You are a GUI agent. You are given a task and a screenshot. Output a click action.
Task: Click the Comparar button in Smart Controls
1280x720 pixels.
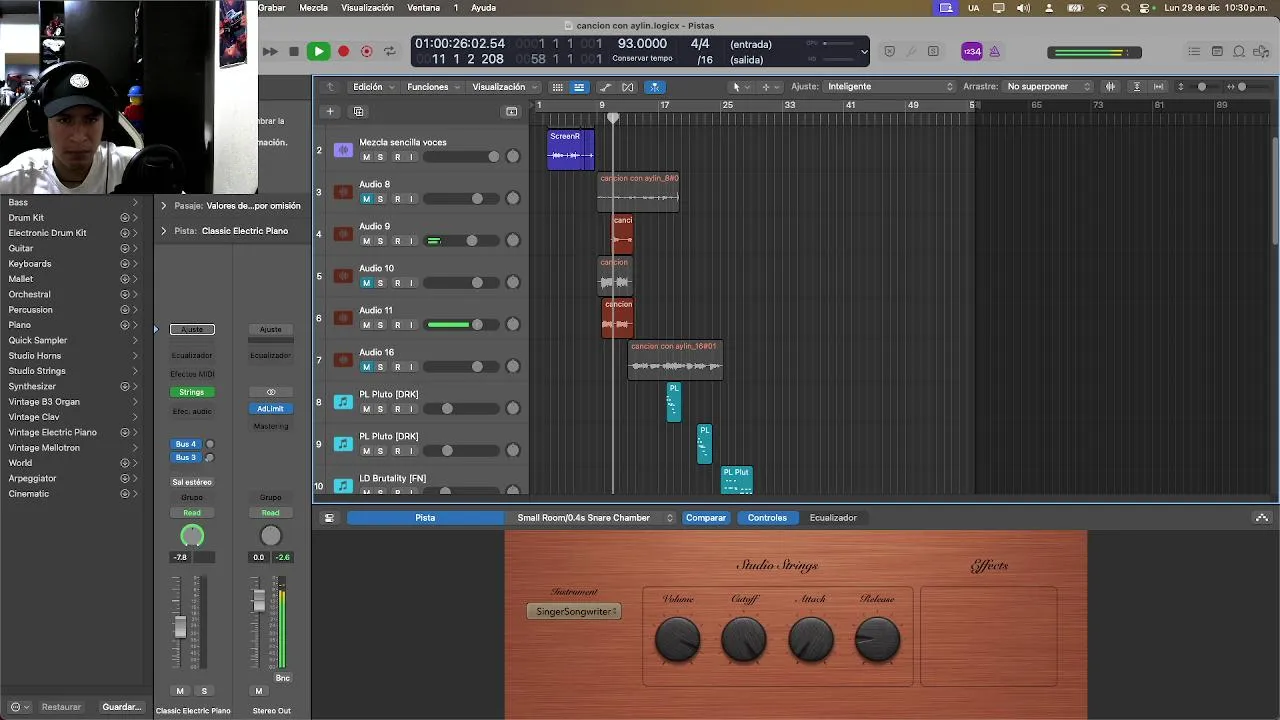click(x=706, y=518)
